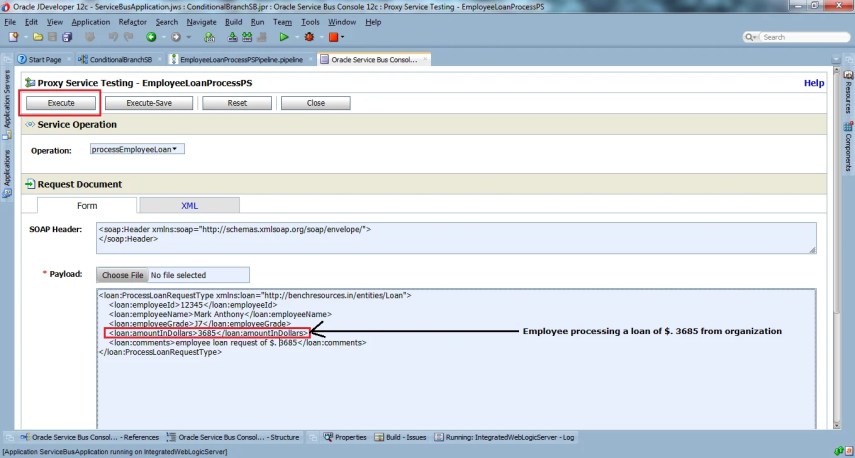Screen dimensions: 855x458
Task: Open the Components side panel
Action: point(848,146)
